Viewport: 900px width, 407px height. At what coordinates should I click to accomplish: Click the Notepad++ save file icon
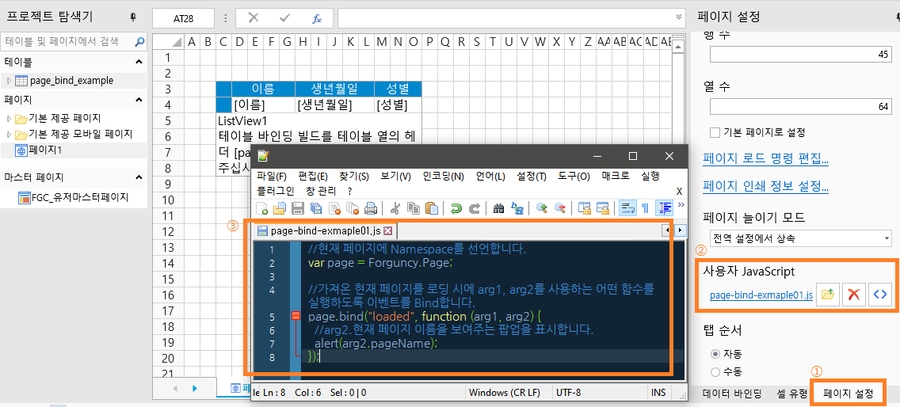tap(297, 208)
